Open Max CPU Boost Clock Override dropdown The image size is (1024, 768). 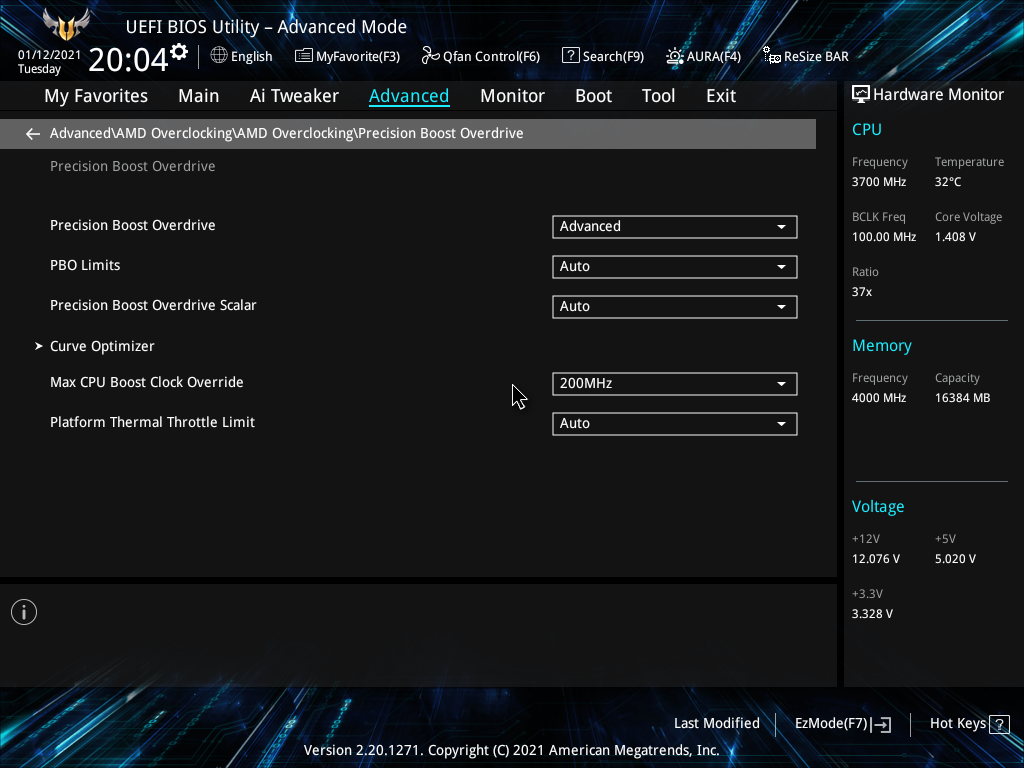point(675,383)
